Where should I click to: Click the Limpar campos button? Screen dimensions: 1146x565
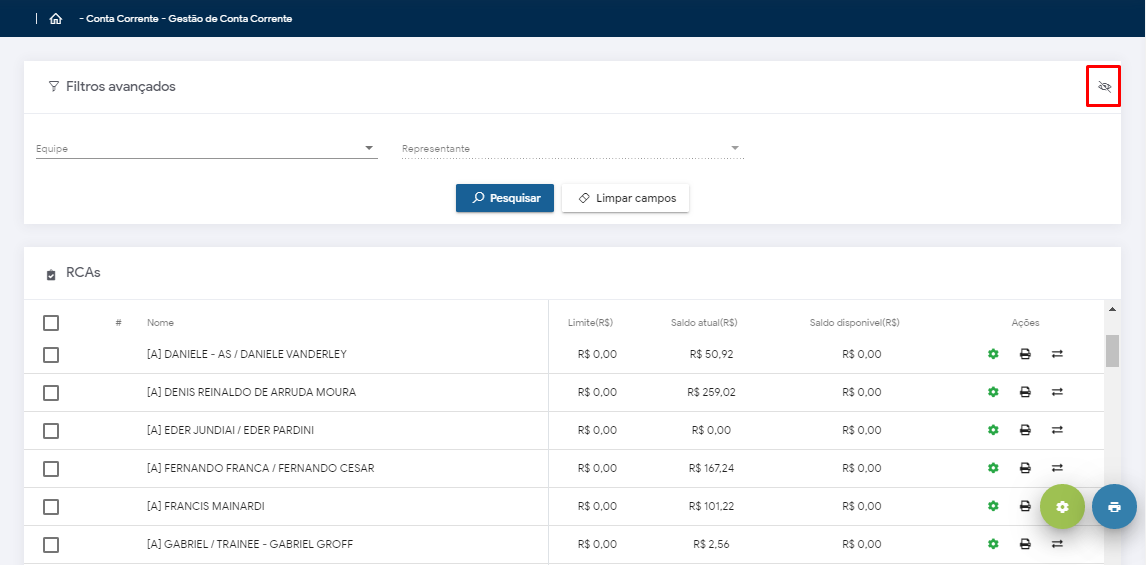(x=625, y=198)
